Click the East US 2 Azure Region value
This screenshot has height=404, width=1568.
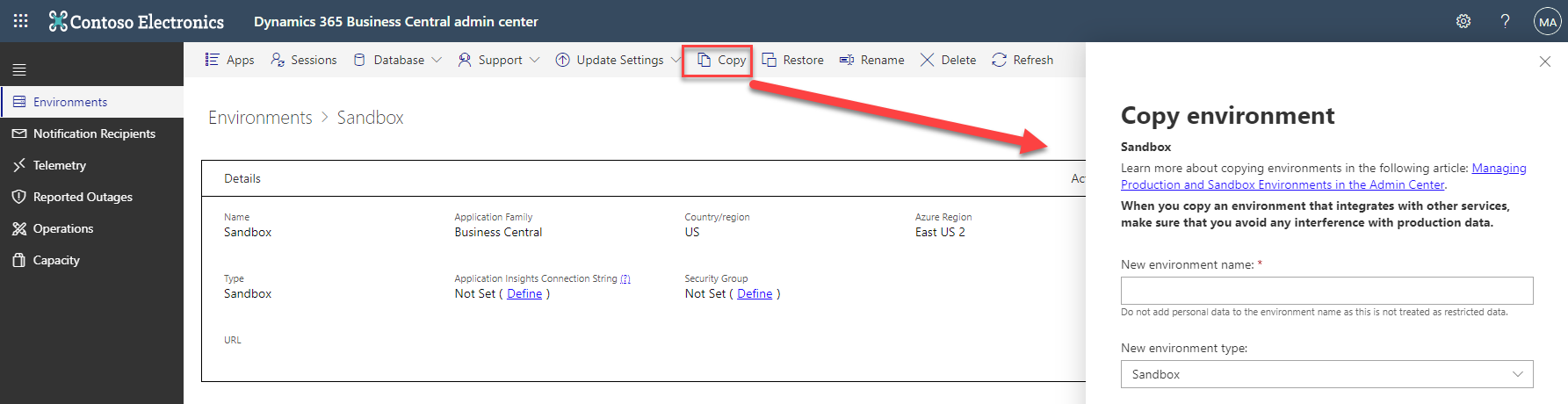point(940,232)
